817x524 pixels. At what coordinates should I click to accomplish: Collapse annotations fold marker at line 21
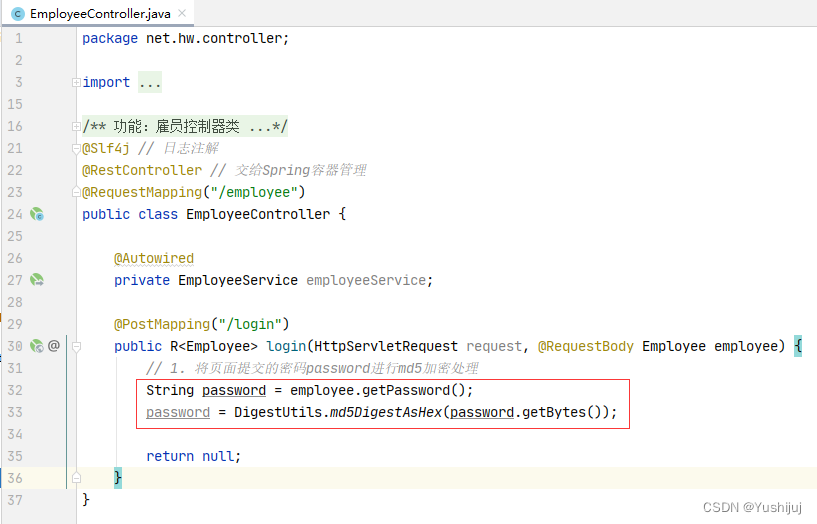tap(76, 148)
